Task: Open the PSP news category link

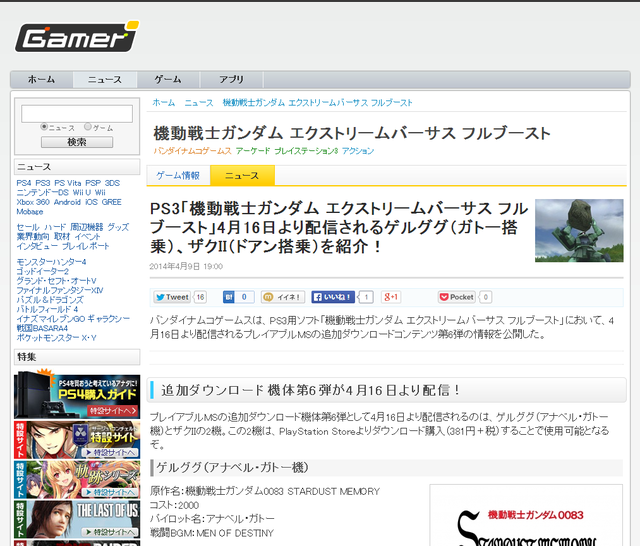Action: click(x=93, y=183)
